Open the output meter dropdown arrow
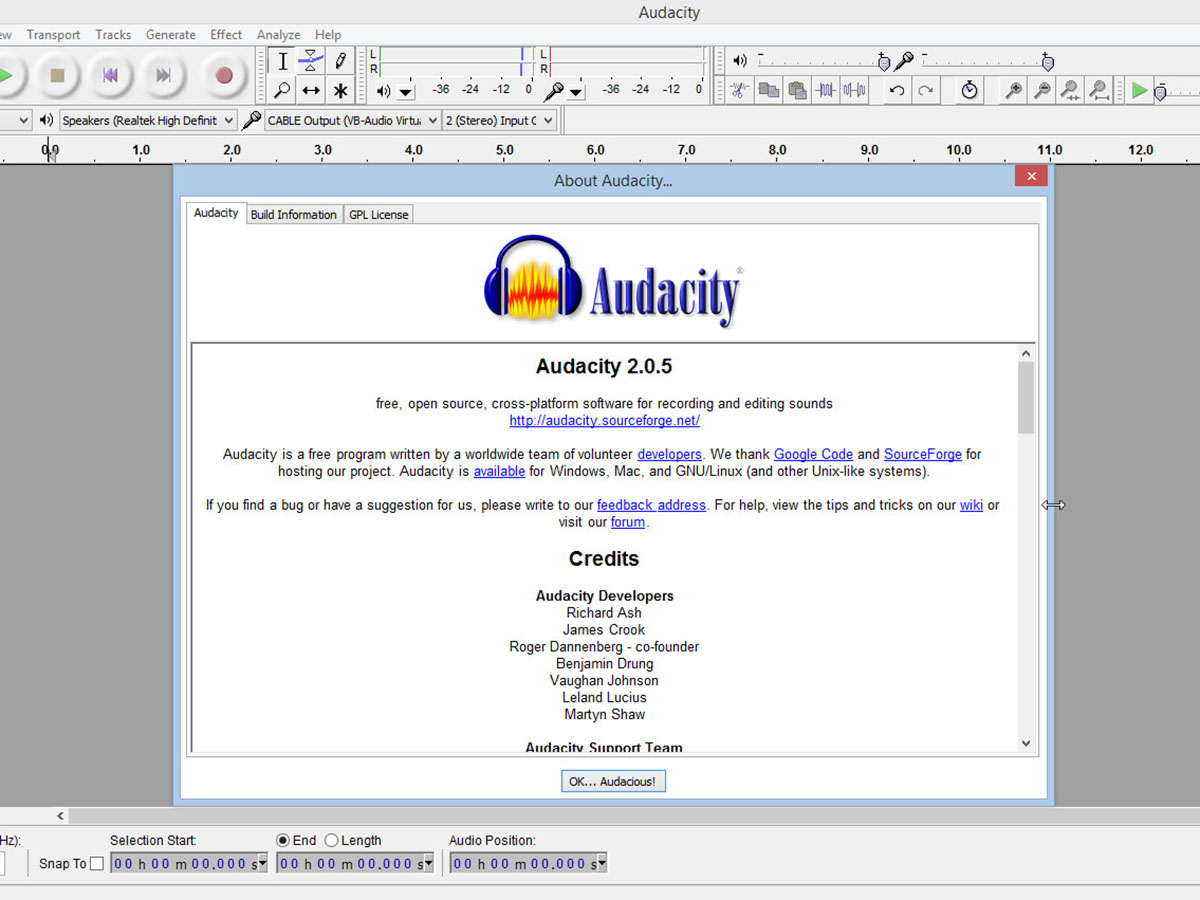The image size is (1200, 900). pyautogui.click(x=405, y=91)
